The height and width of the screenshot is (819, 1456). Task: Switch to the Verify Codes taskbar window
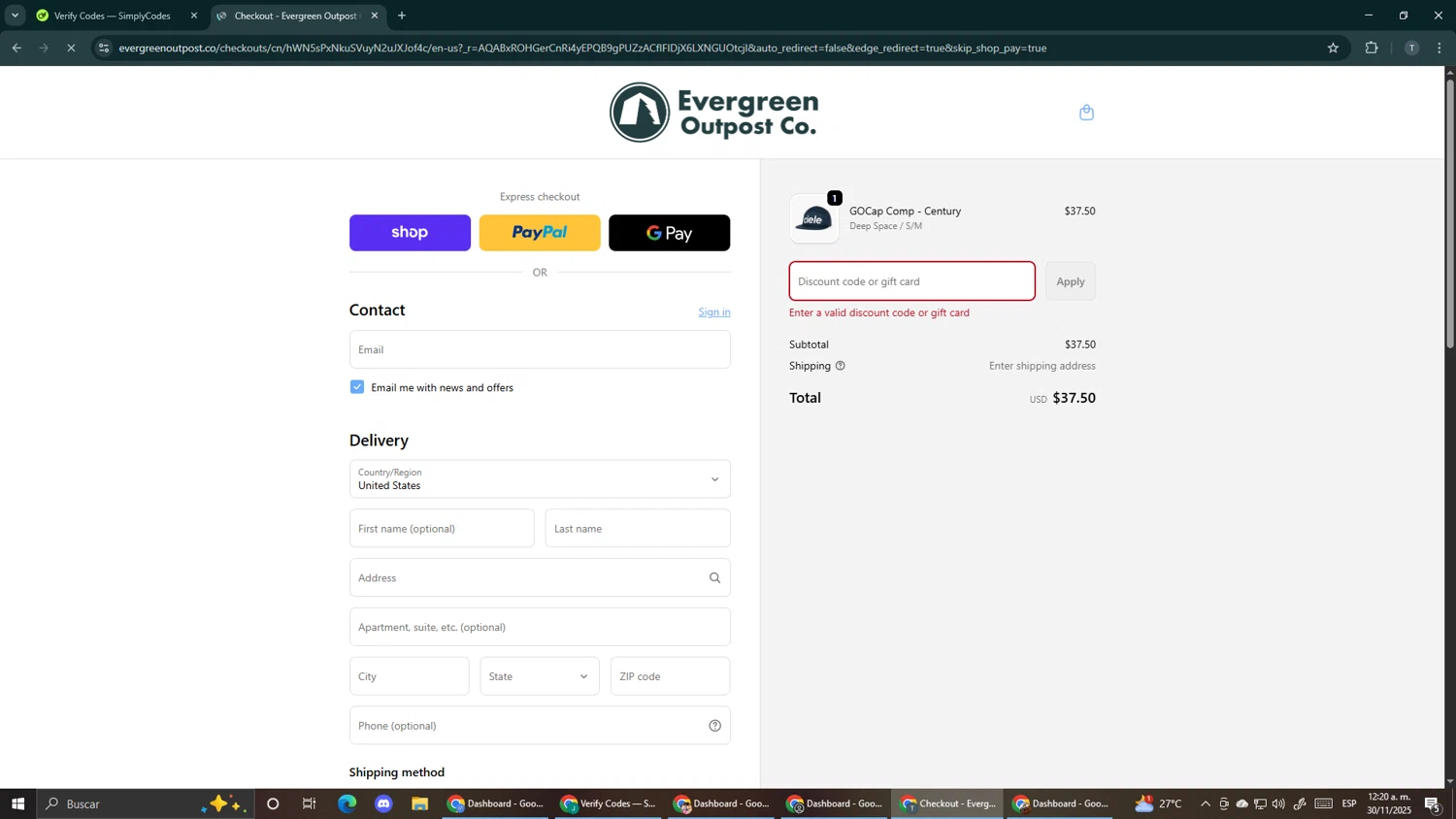tap(610, 803)
